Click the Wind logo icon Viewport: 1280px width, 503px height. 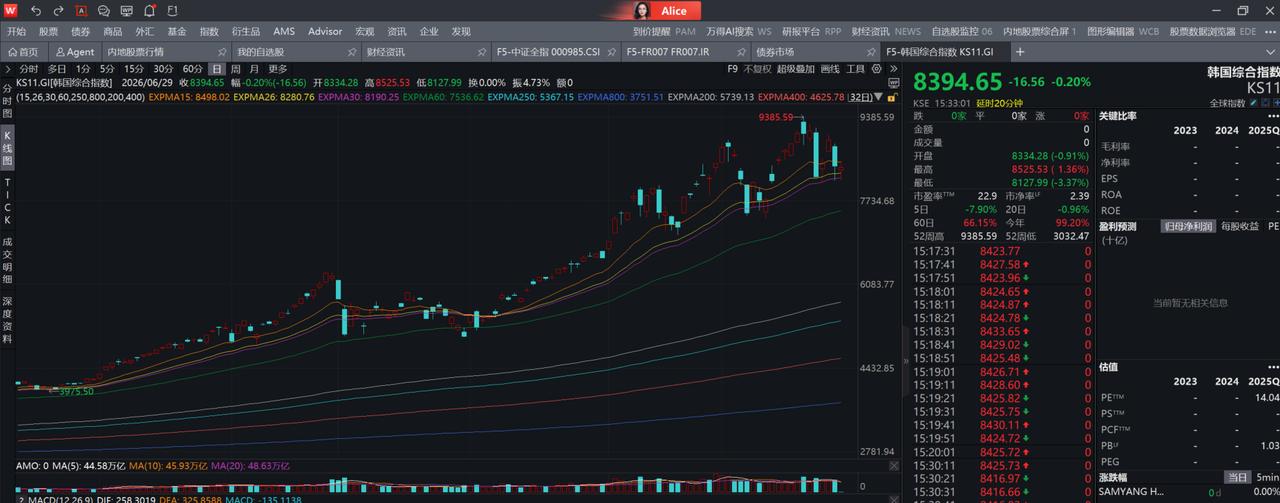coord(11,10)
